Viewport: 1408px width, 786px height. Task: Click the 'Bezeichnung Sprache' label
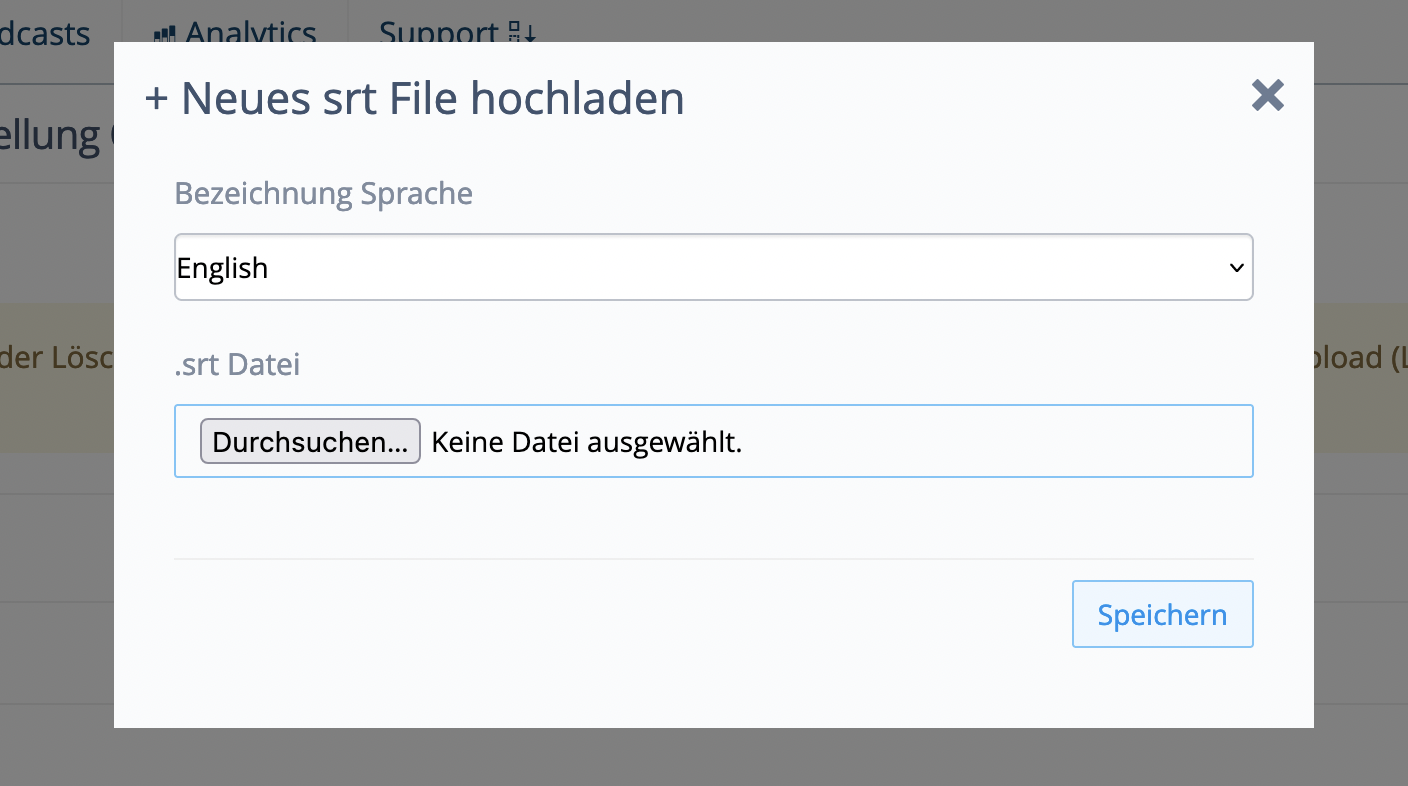coord(323,193)
